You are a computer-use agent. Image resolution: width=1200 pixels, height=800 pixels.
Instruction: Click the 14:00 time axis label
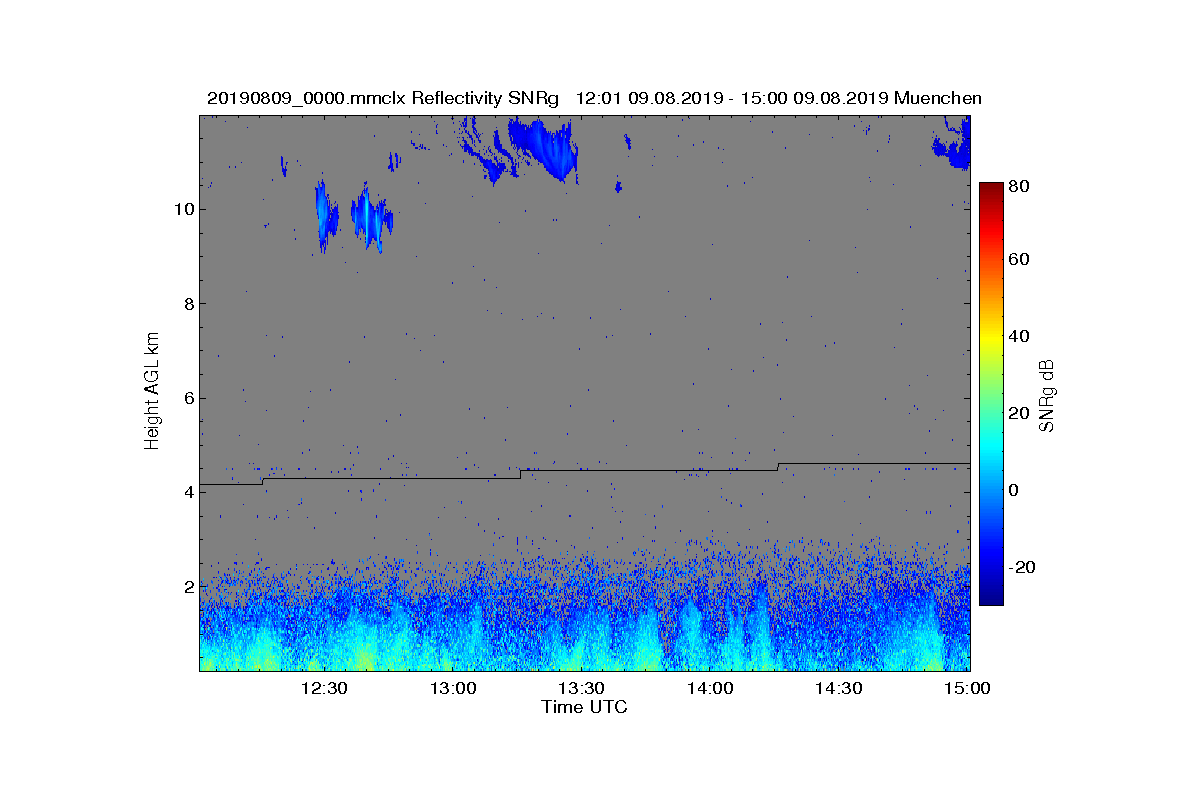(x=710, y=688)
